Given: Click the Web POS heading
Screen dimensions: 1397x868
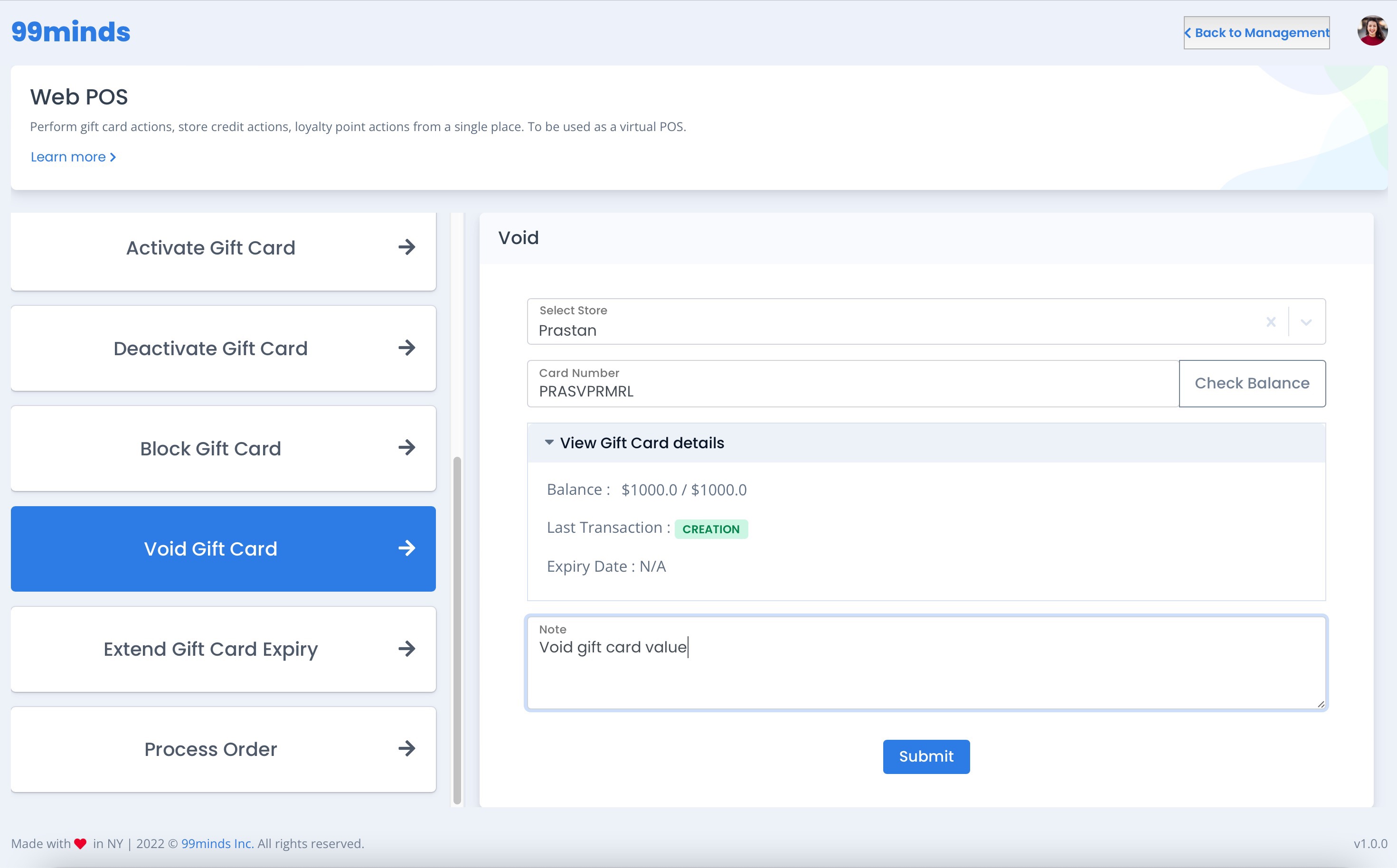Looking at the screenshot, I should (x=79, y=97).
